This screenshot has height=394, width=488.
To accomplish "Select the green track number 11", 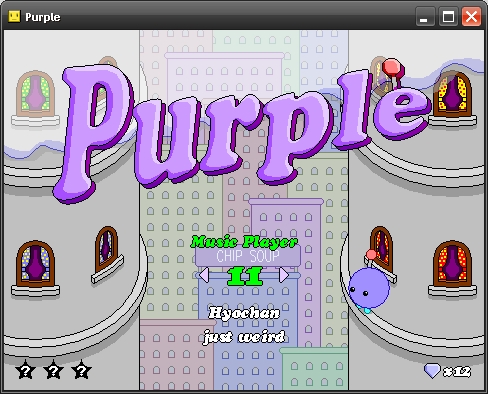I will click(245, 276).
